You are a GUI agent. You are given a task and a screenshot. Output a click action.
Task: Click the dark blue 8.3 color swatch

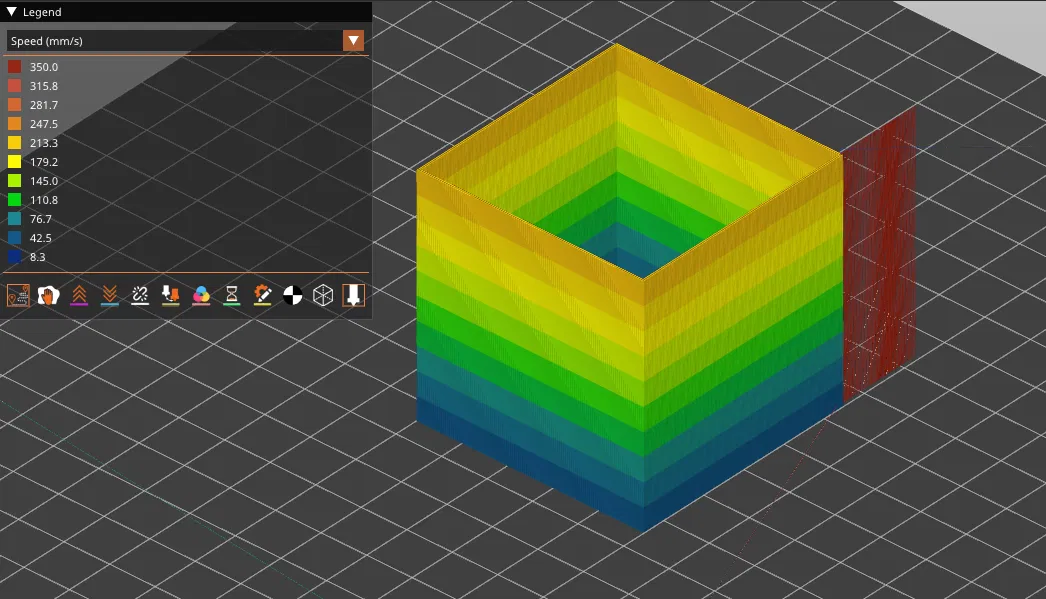point(14,257)
